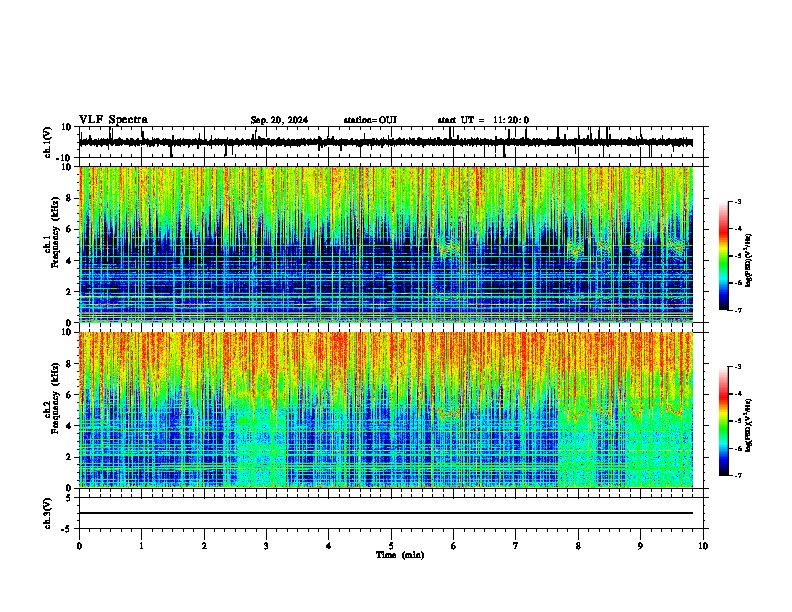
Task: Click the ch.1 spectrogram panel
Action: pos(386,244)
